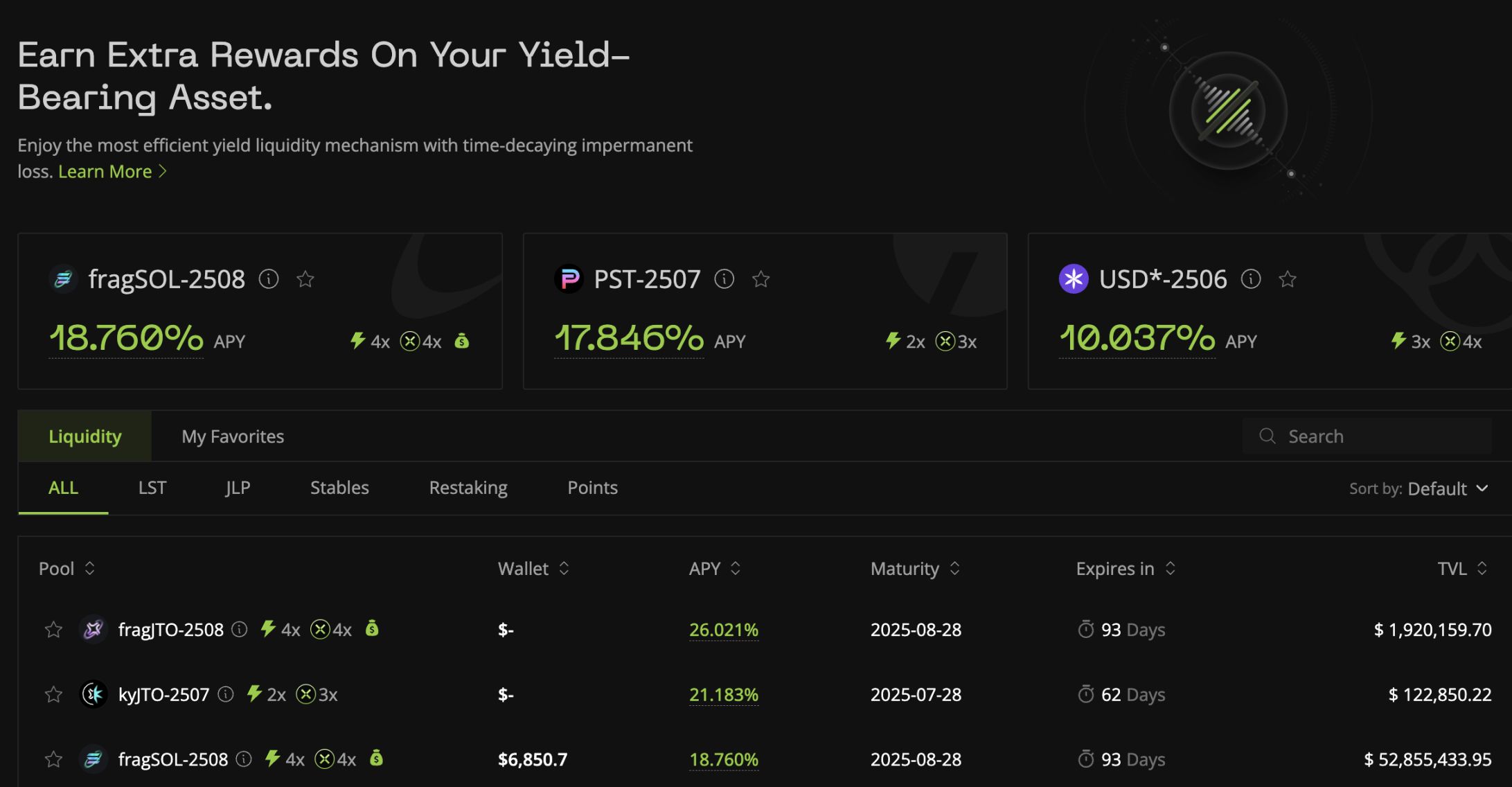Click info icon beside USD*-2506 title
Viewport: 1512px width, 787px height.
[1250, 279]
